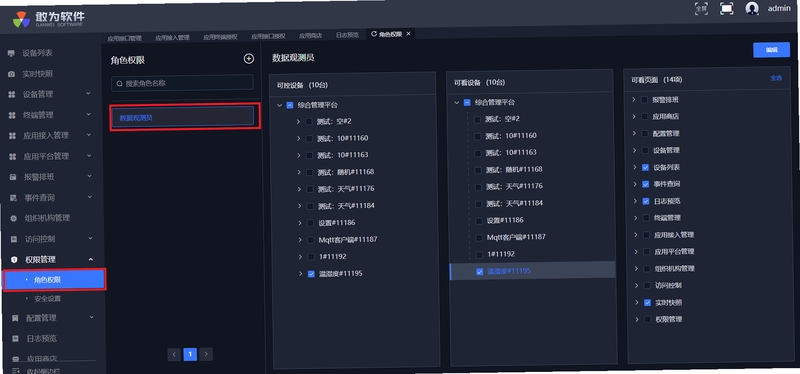Click the 收起侧边栏 label at the bottom
The image size is (800, 374).
[43, 371]
